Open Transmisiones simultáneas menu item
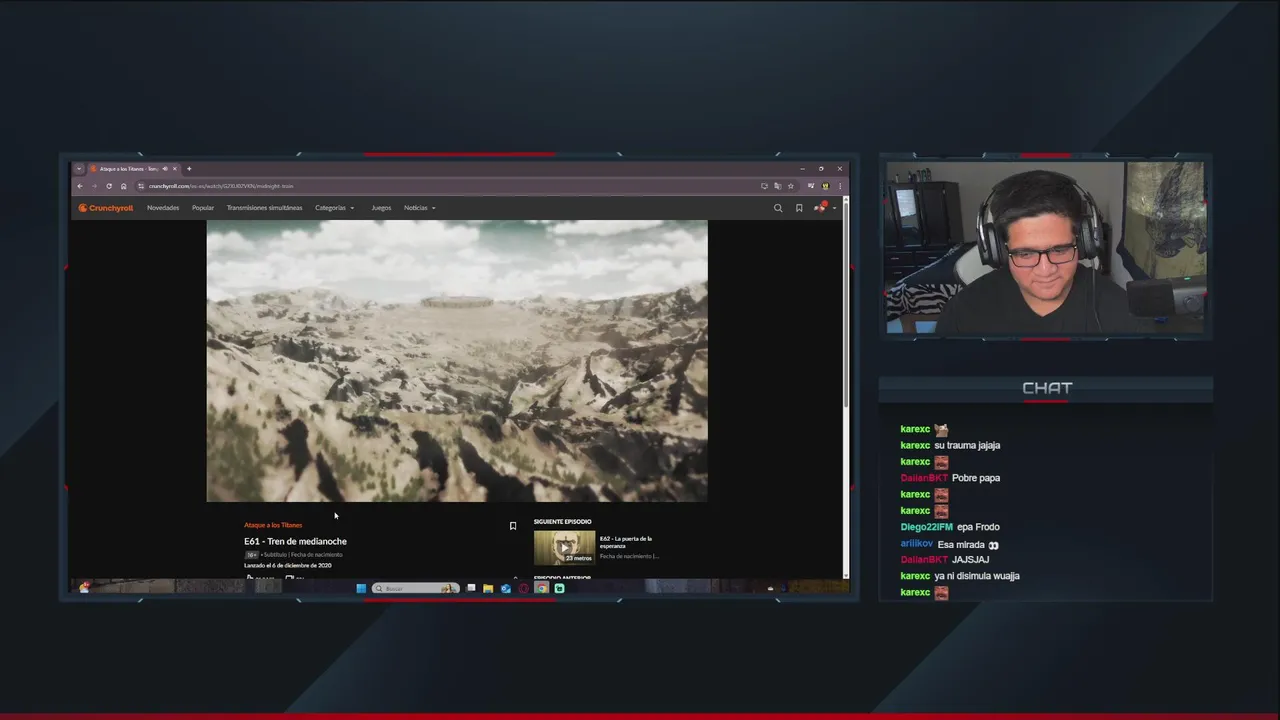Viewport: 1280px width, 720px height. [264, 208]
